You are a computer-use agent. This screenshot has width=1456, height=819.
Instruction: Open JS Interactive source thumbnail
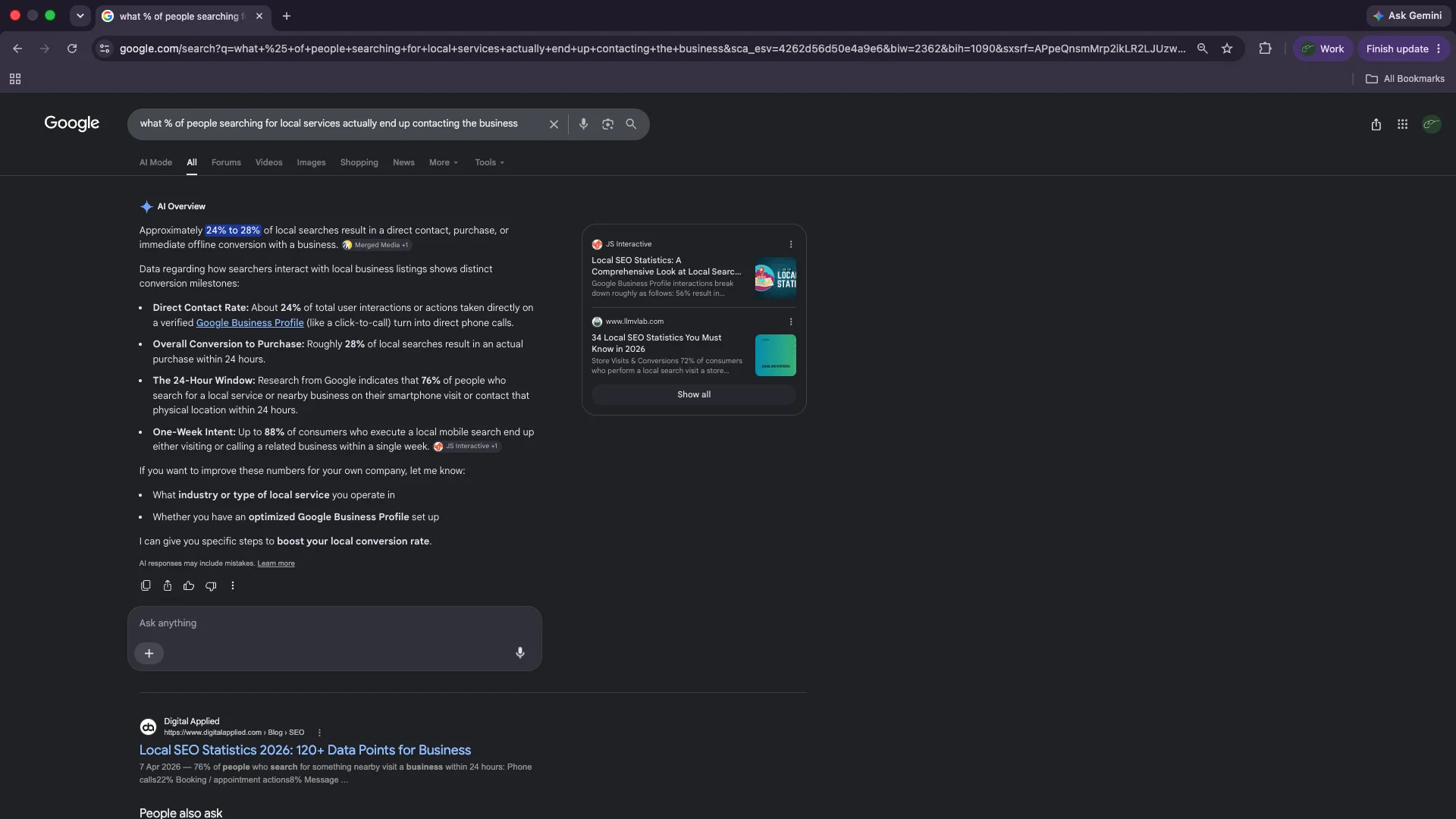[x=776, y=278]
